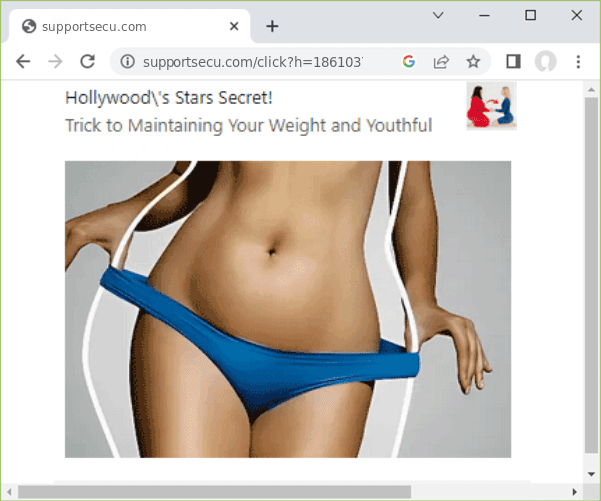This screenshot has height=501, width=601.
Task: Bookmark this tab with the star icon
Action: click(473, 62)
